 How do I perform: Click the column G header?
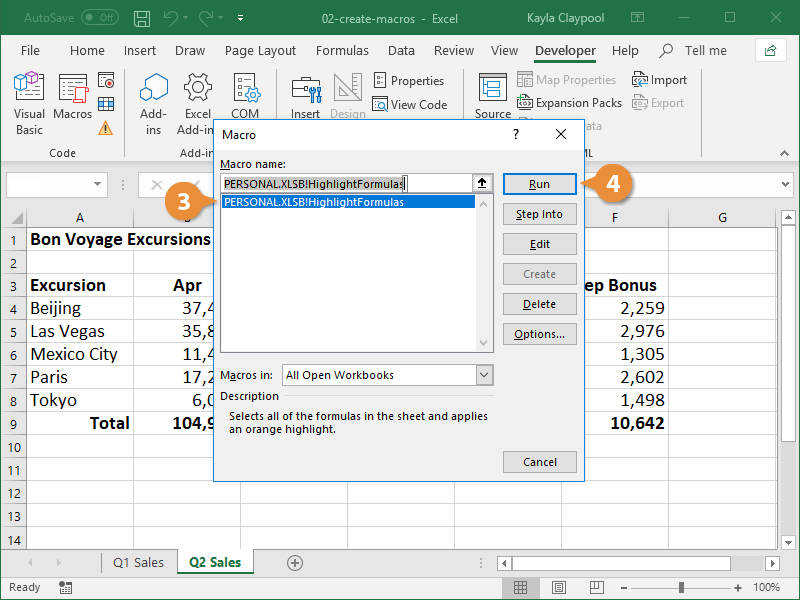tap(722, 218)
